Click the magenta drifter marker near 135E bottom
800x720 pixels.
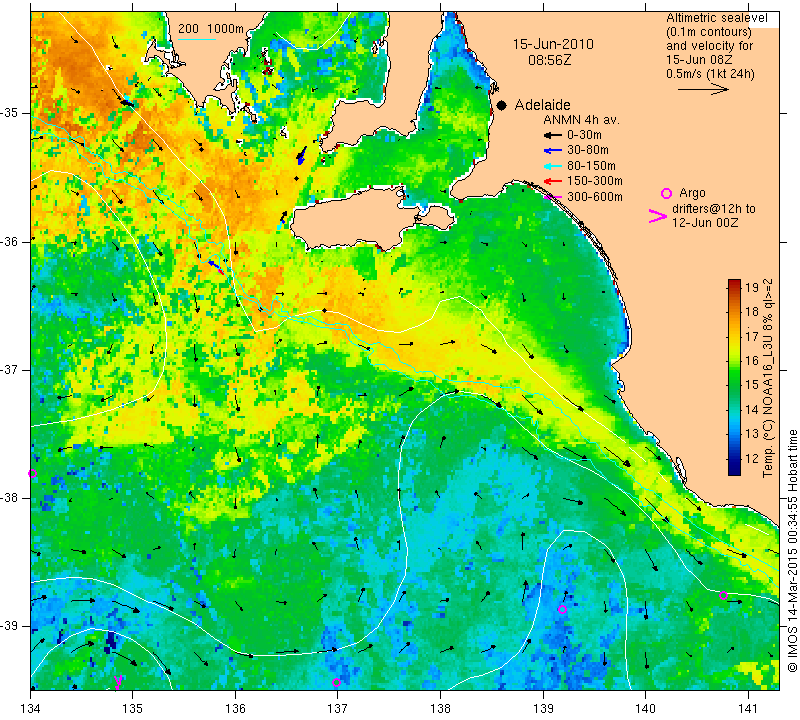click(118, 681)
